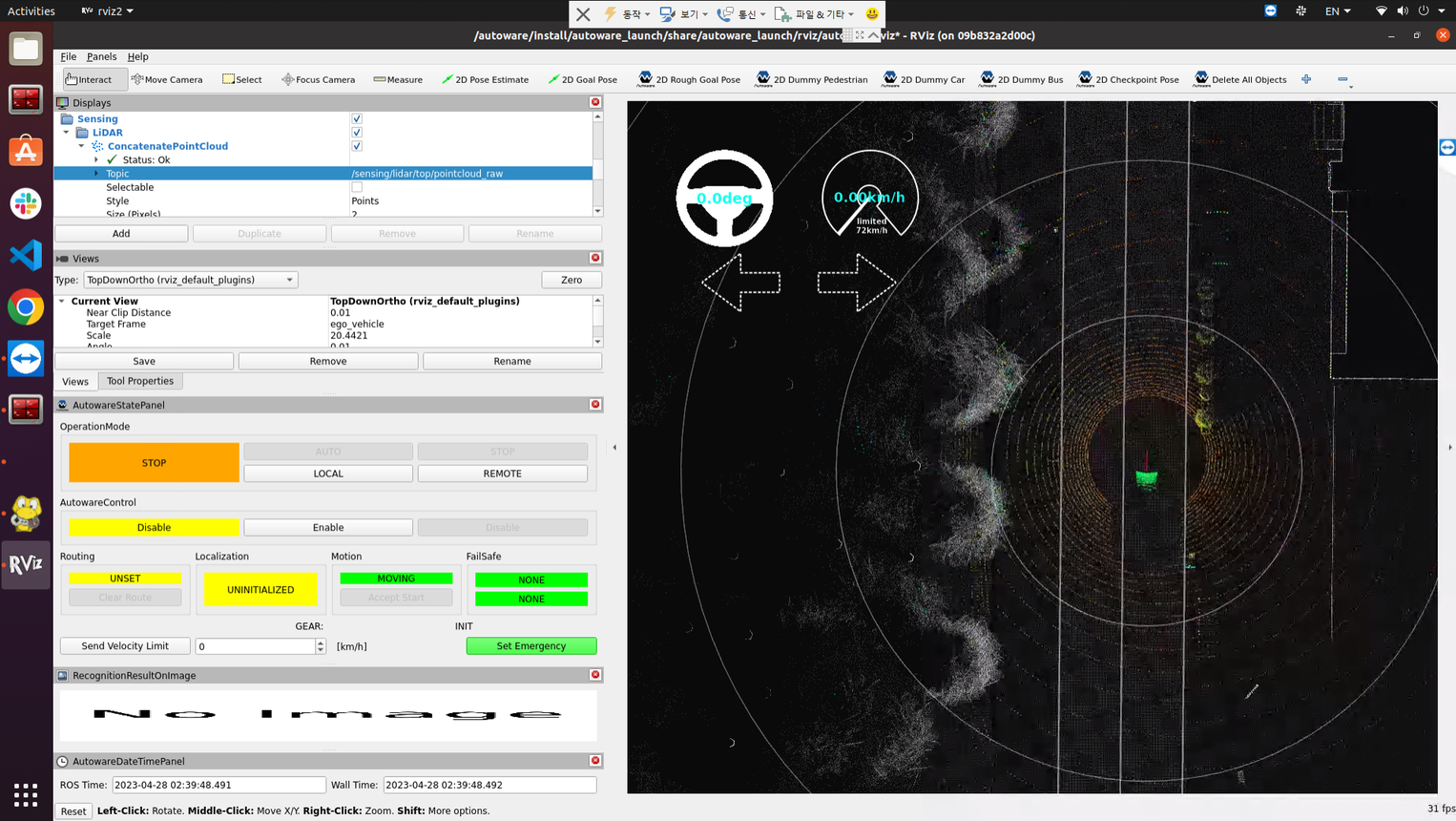Switch to the Tool Properties tab
1456x821 pixels.
point(140,381)
